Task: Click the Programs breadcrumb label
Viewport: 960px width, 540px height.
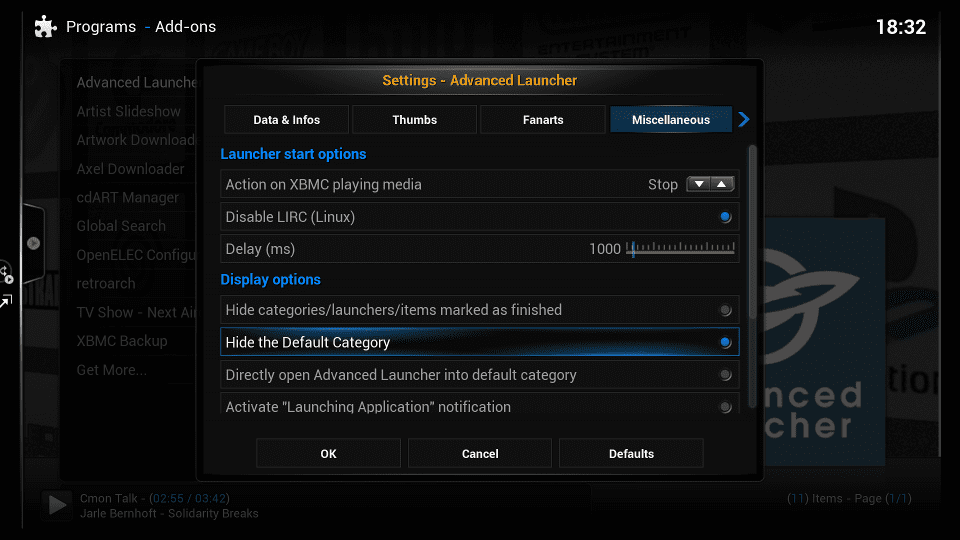Action: 101,26
